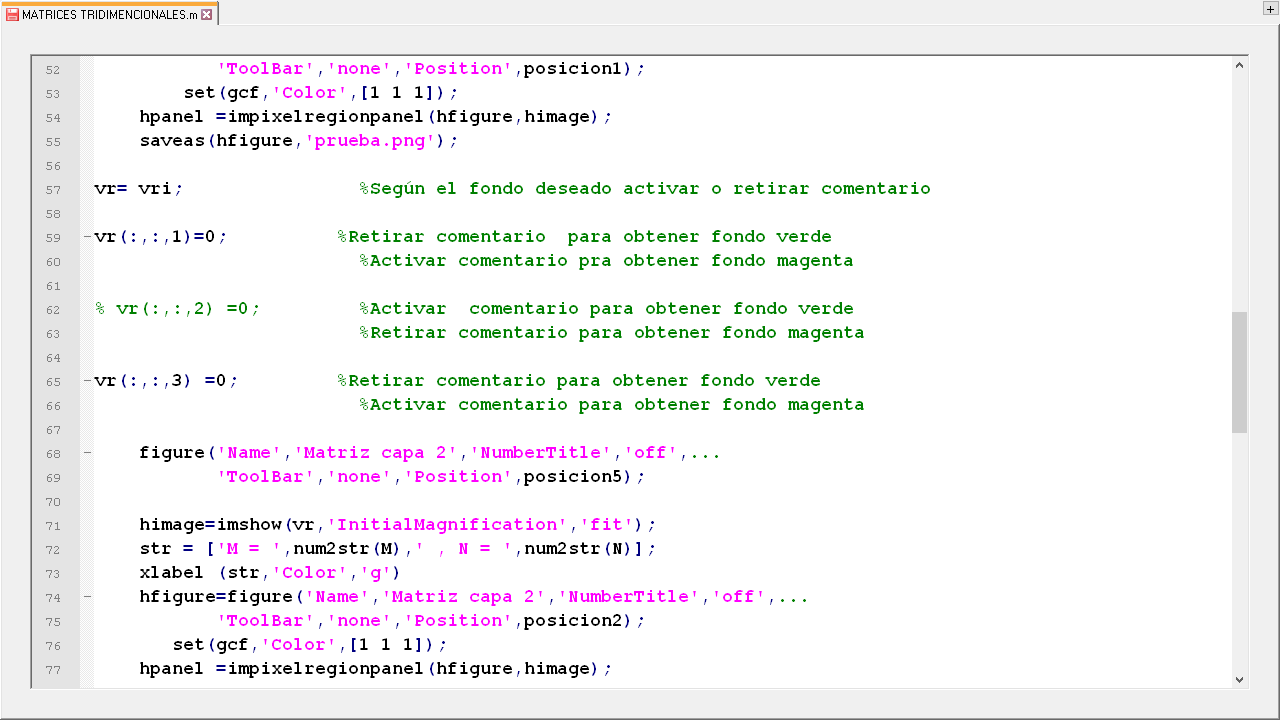Screen dimensions: 1280x723
Task: Set breakpoint on dash at line 74
Action: [x=87, y=597]
